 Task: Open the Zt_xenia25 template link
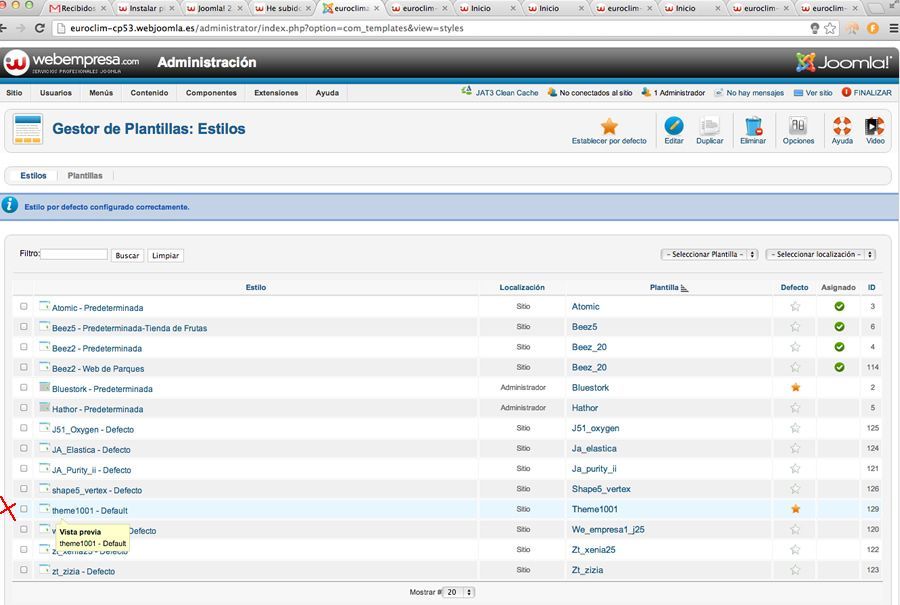593,550
